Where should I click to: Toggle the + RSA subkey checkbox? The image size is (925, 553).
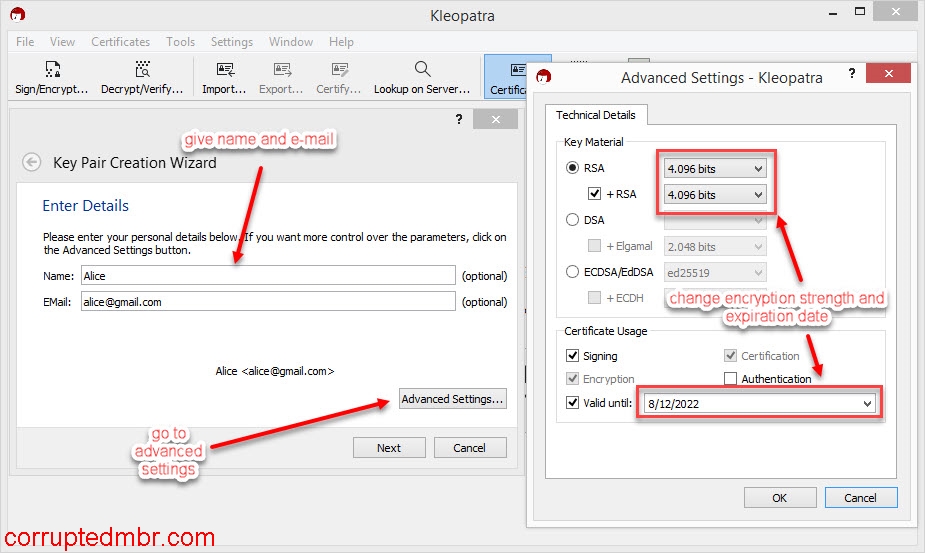pos(595,194)
